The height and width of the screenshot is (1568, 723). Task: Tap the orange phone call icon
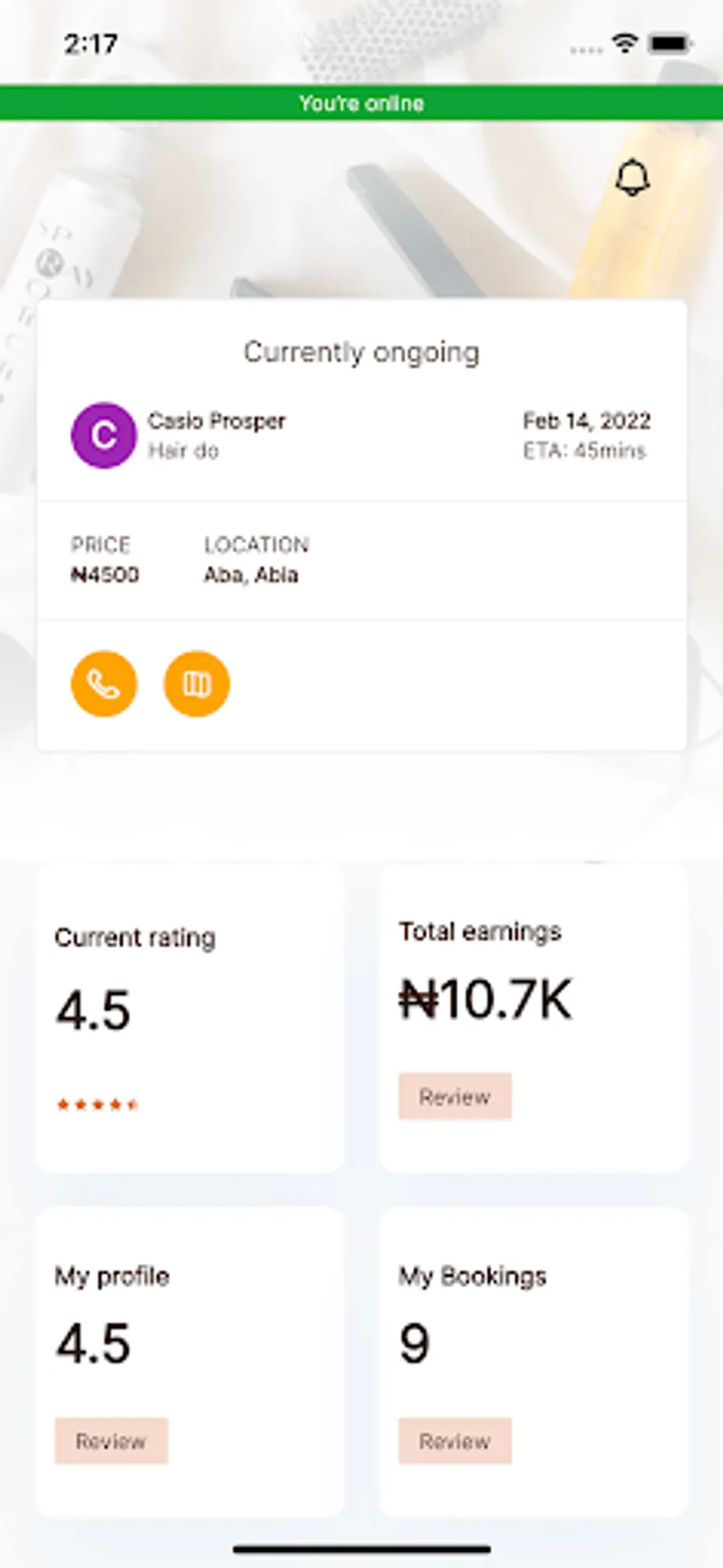(x=104, y=684)
